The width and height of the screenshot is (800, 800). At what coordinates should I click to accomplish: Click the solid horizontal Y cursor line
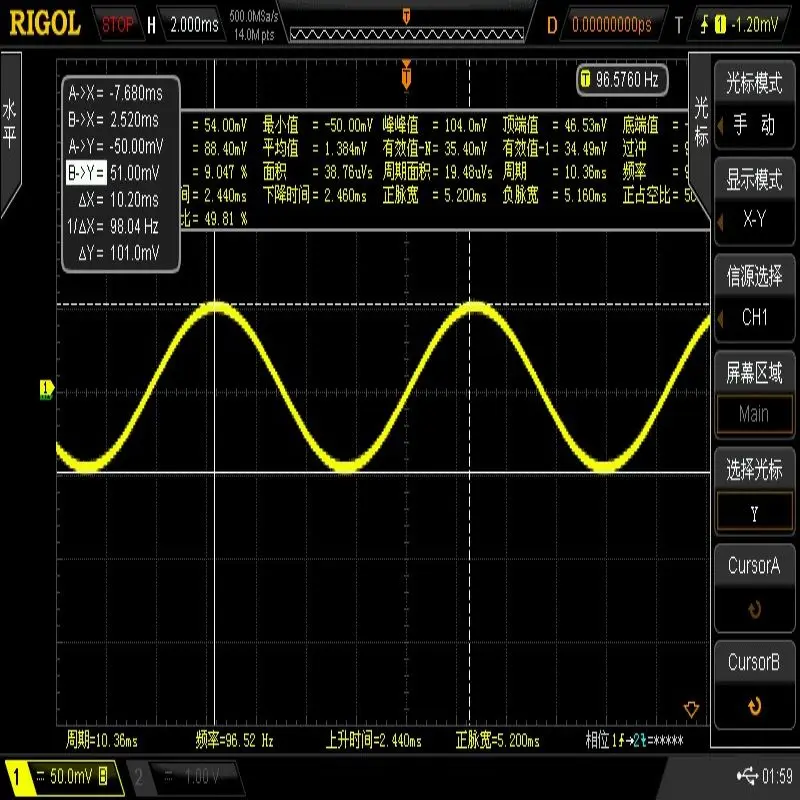383,473
